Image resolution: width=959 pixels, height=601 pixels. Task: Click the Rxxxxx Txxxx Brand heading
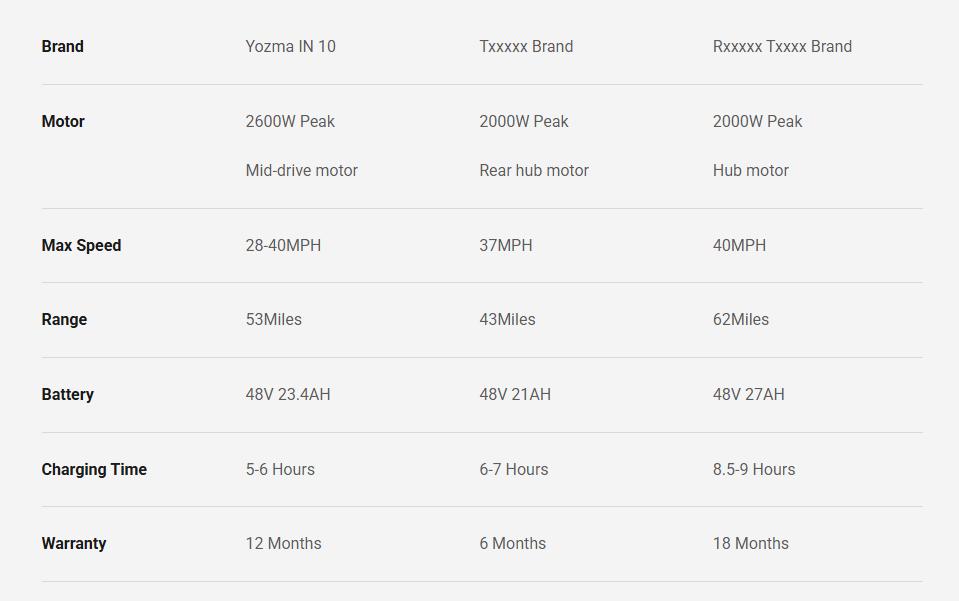pyautogui.click(x=782, y=46)
